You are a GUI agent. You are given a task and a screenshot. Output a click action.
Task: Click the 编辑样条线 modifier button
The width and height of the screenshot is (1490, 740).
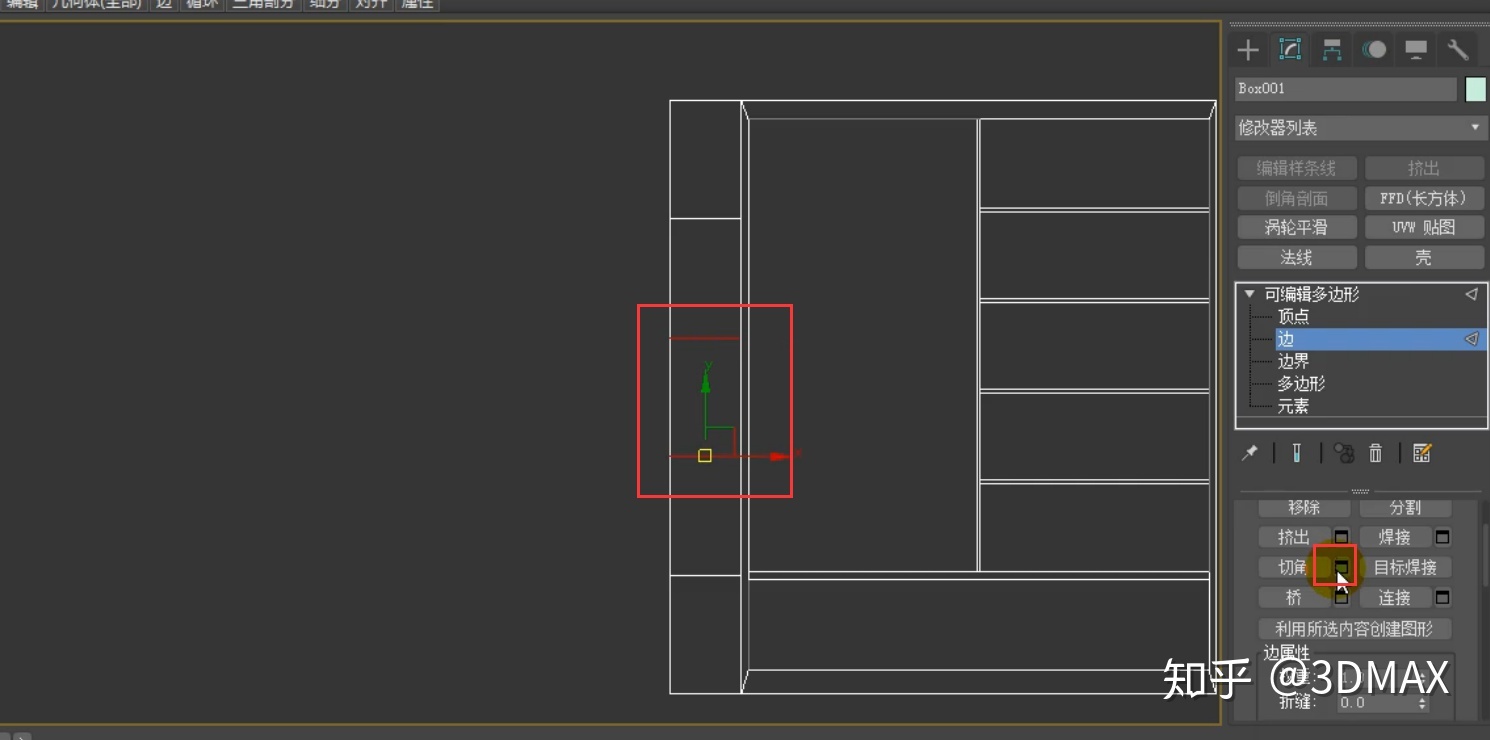point(1296,168)
